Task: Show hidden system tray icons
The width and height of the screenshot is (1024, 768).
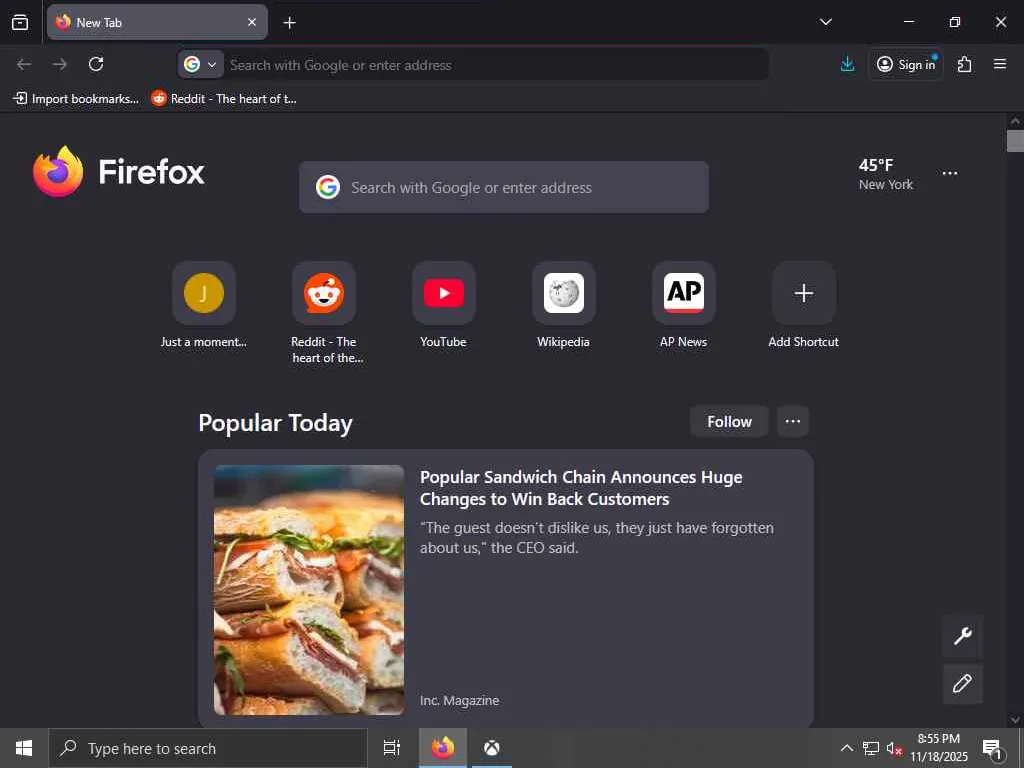Action: click(846, 748)
